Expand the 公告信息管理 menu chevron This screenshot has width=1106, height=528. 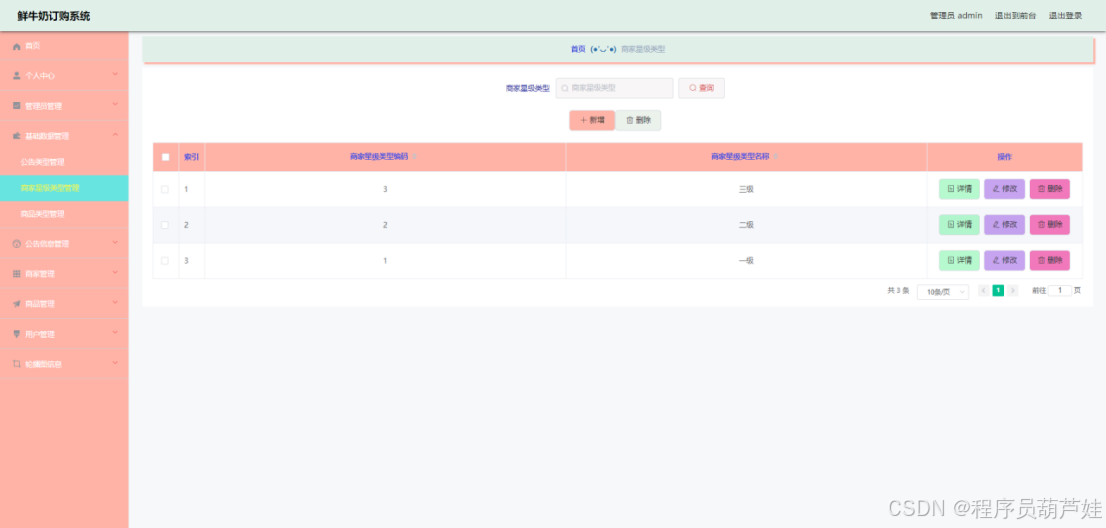click(116, 242)
